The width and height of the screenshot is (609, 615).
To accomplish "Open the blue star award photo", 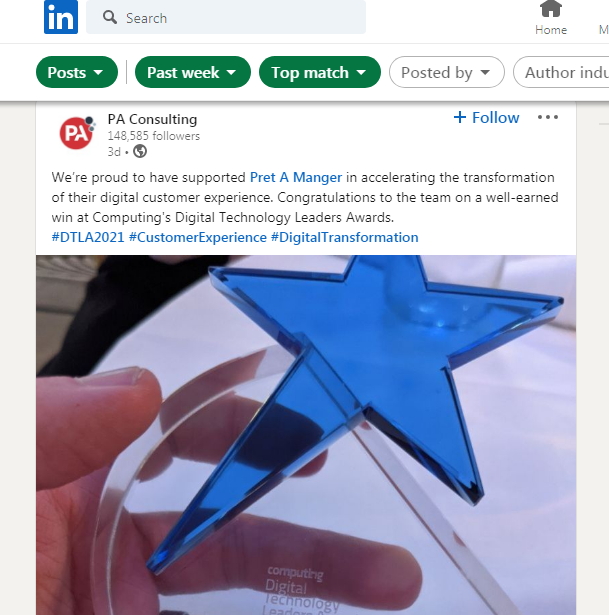I will coord(306,435).
